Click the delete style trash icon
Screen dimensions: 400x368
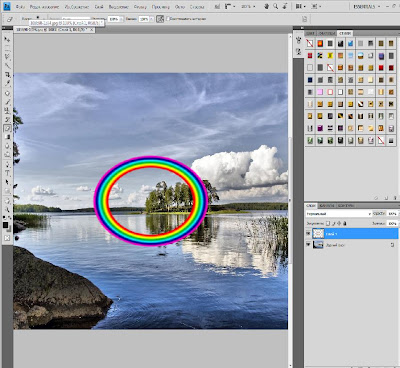pyautogui.click(x=395, y=198)
